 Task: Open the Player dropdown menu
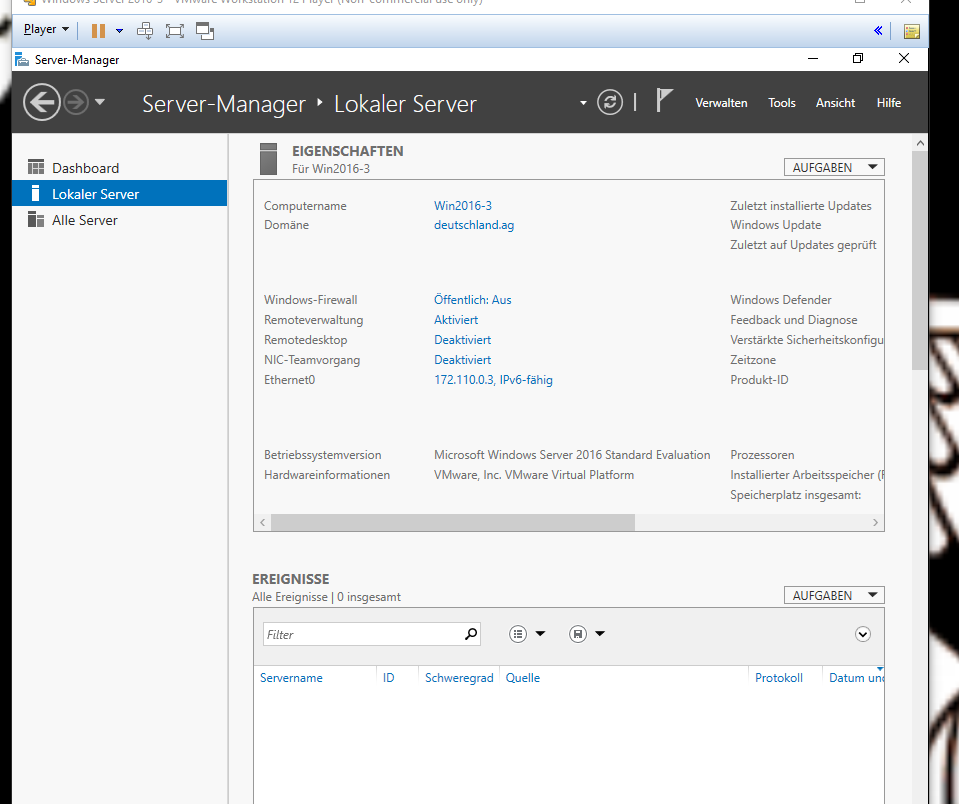46,30
